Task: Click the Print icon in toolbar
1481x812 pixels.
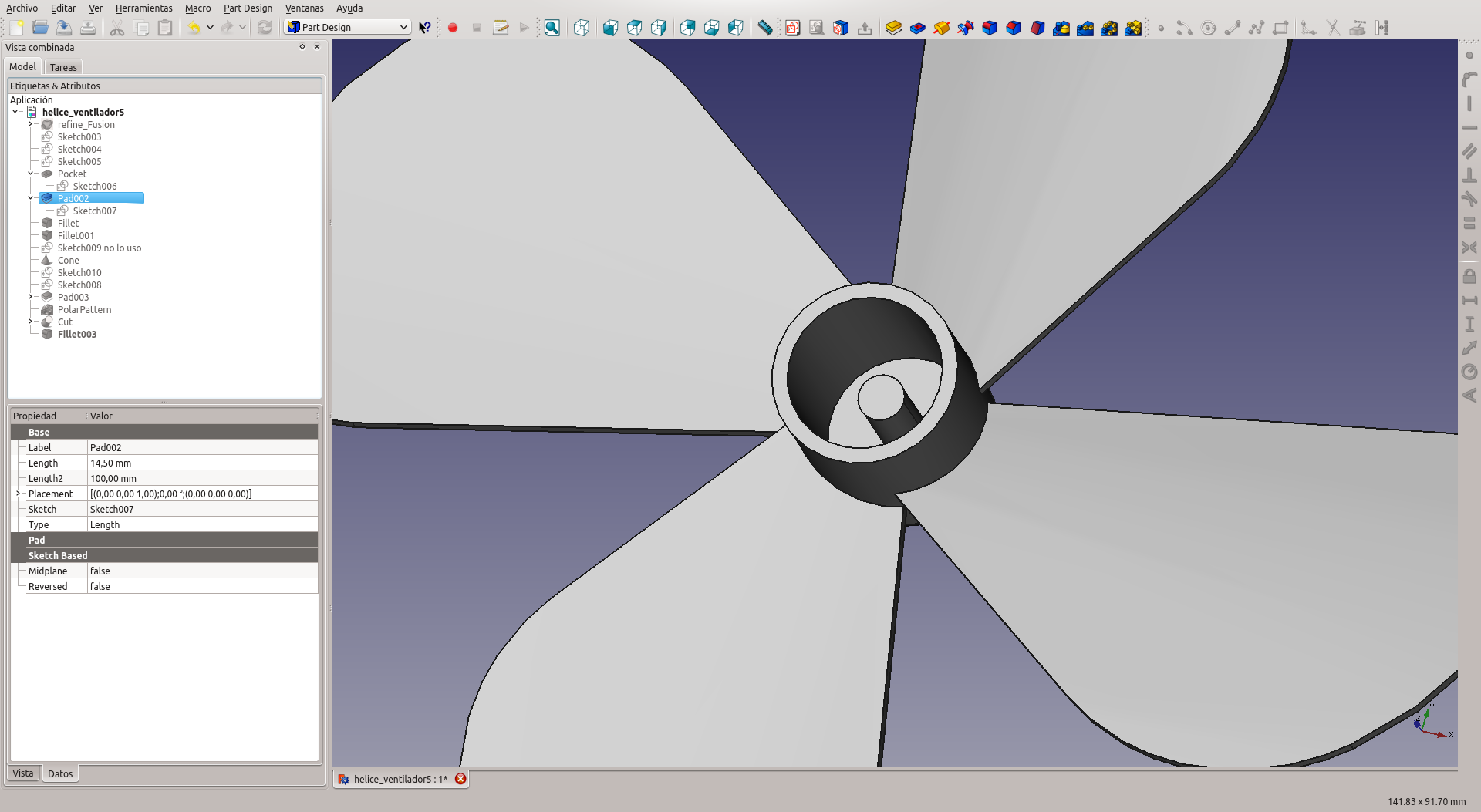Action: pos(88,28)
